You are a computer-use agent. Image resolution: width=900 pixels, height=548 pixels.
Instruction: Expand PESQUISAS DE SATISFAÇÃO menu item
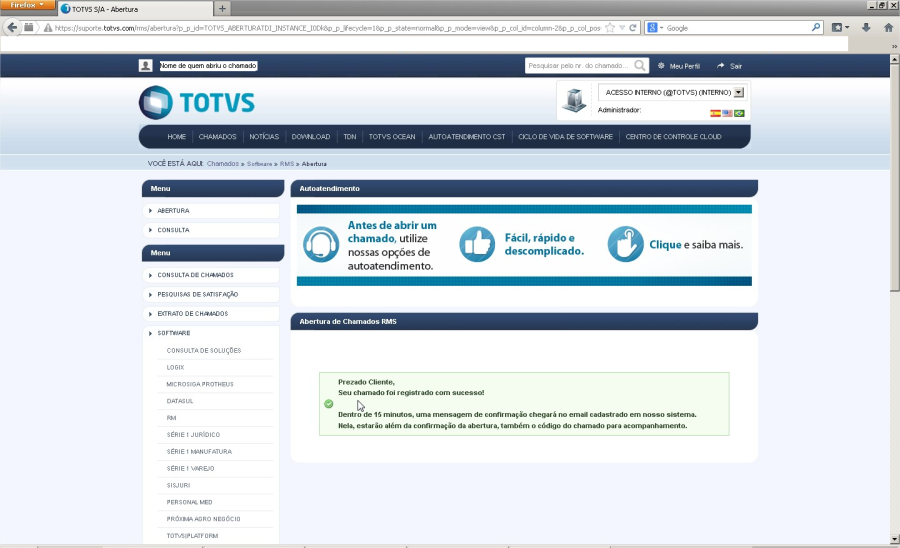point(211,294)
